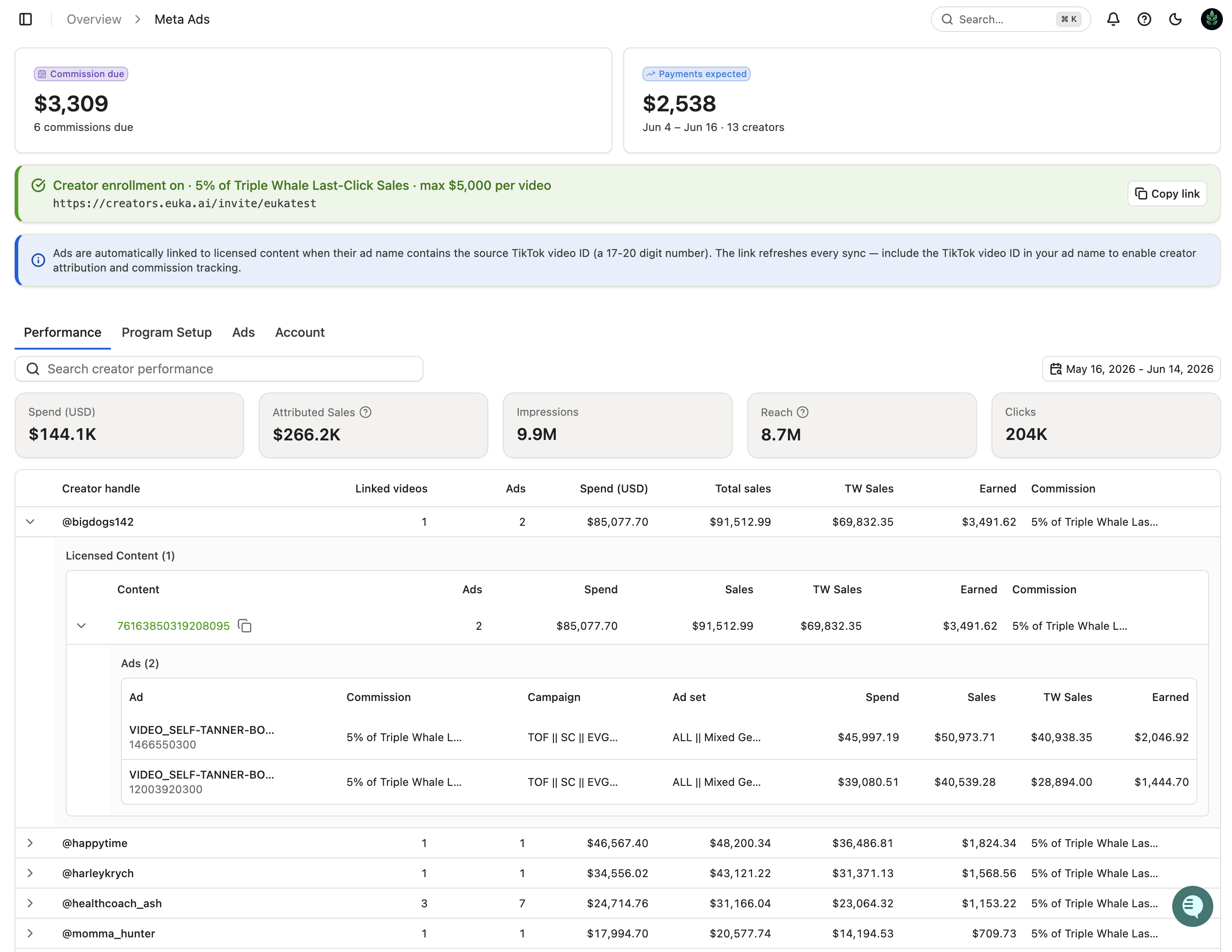This screenshot has width=1232, height=952.
Task: Open the user avatar menu
Action: (x=1211, y=19)
